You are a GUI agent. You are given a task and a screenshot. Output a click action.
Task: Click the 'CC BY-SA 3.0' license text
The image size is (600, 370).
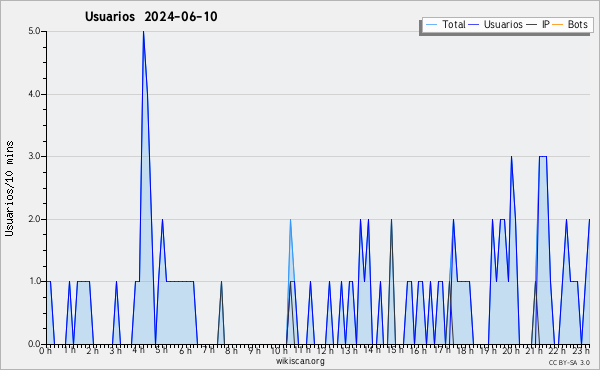(569, 363)
